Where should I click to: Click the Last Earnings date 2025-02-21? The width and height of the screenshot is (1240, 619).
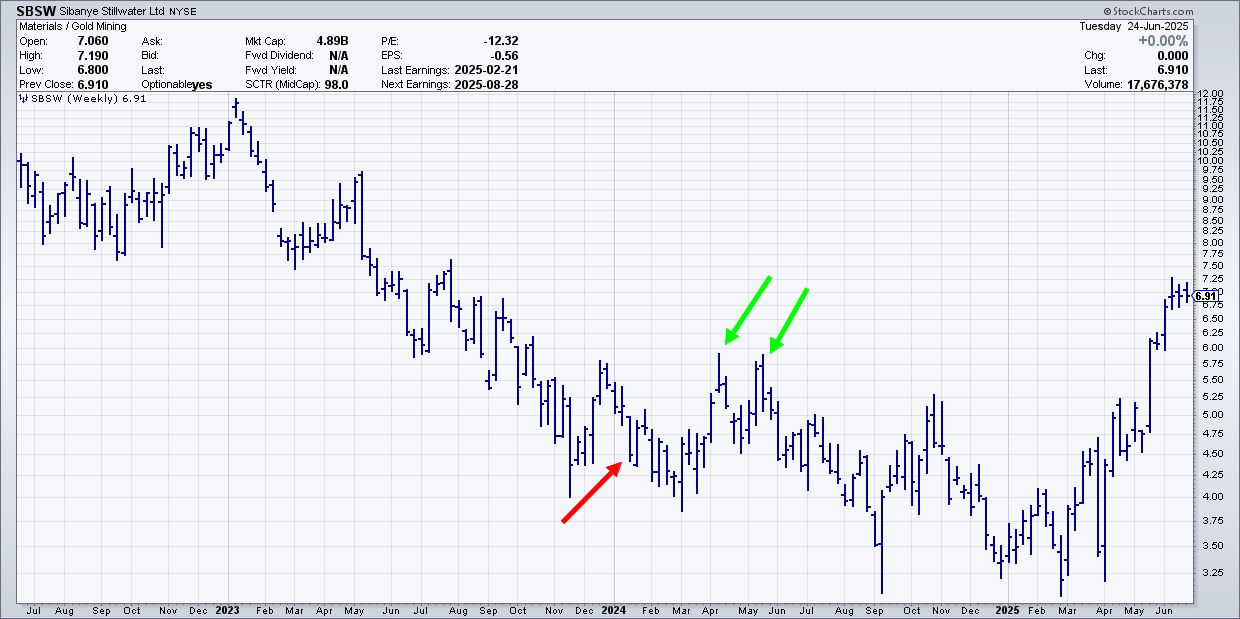[487, 70]
